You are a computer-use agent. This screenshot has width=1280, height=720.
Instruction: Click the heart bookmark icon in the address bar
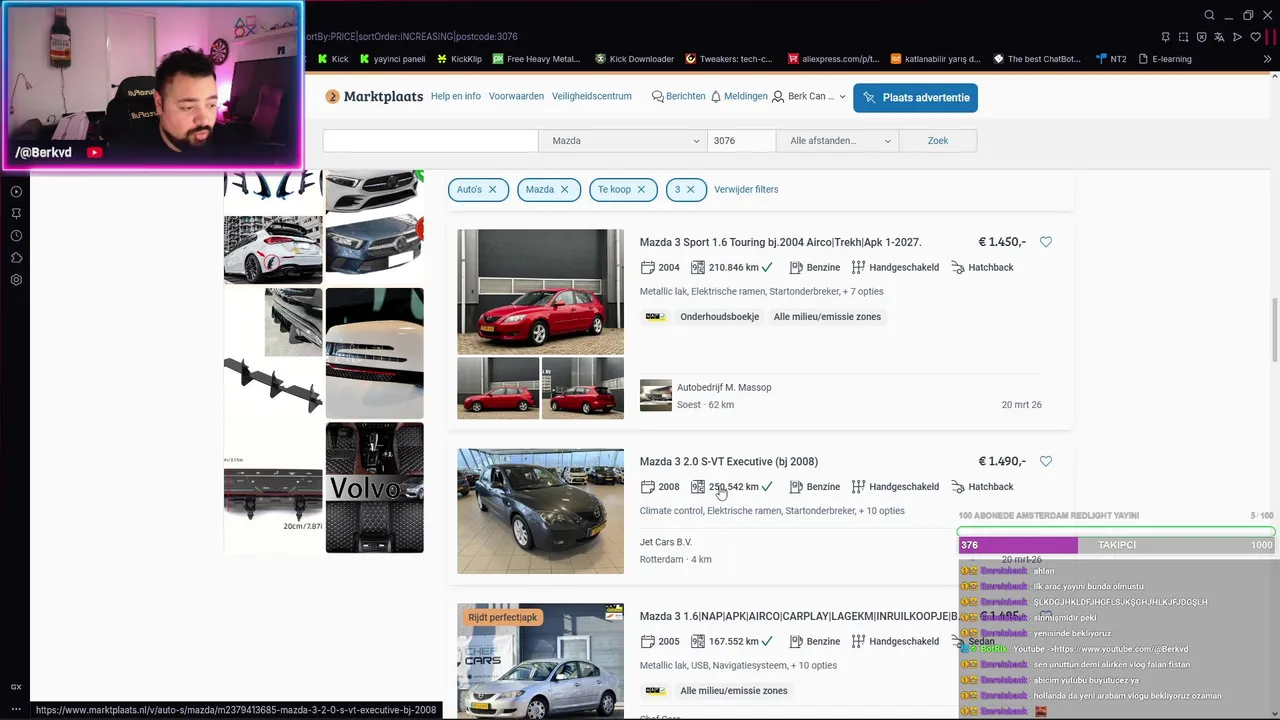[1255, 37]
